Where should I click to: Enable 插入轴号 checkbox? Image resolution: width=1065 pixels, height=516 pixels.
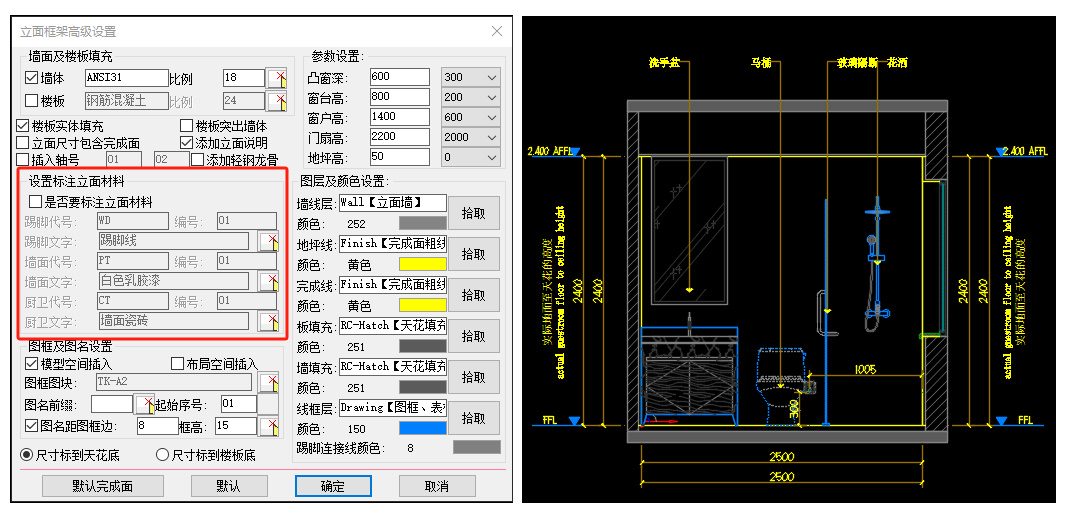22,160
